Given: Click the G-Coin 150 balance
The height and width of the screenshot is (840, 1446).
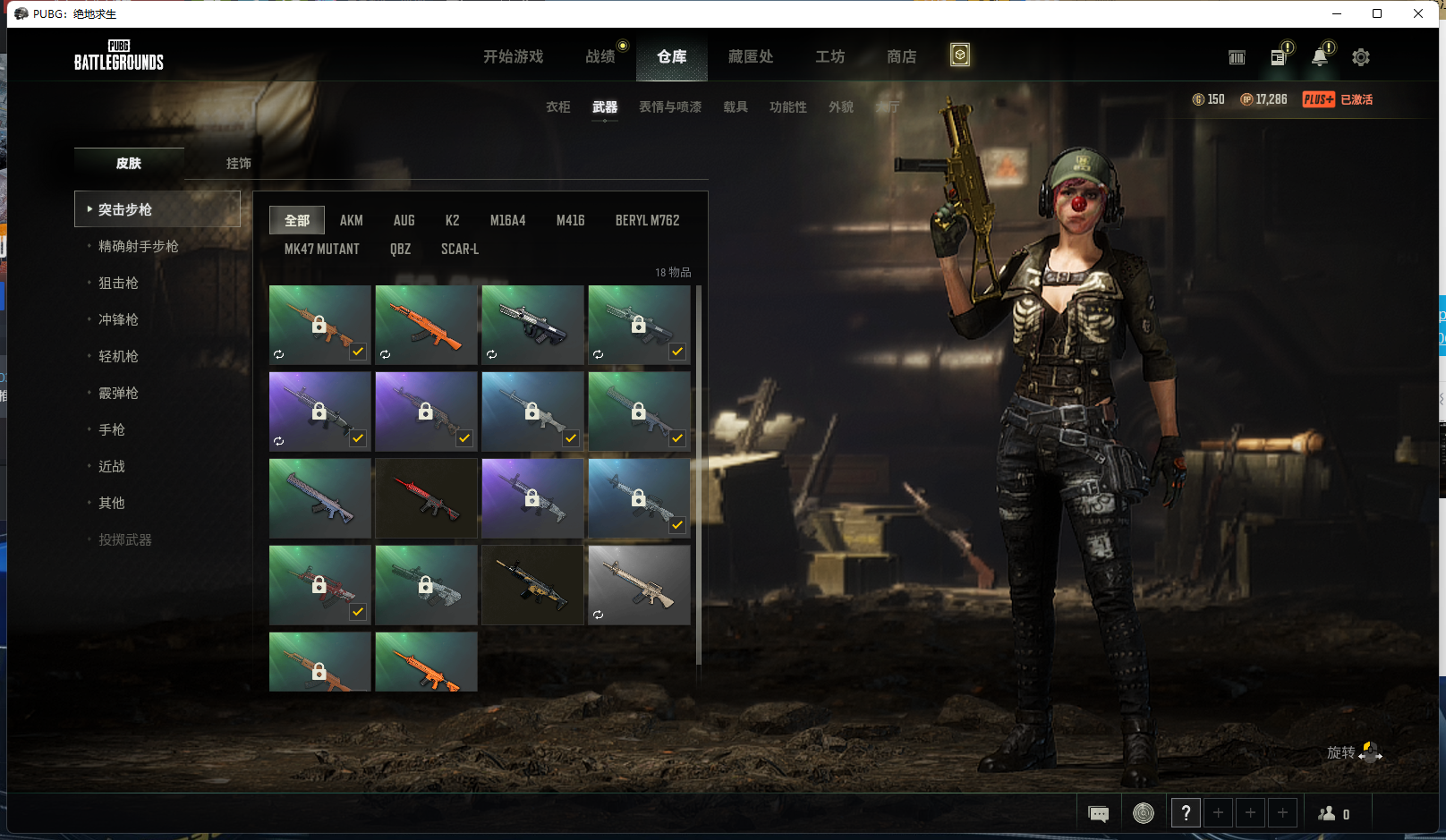Looking at the screenshot, I should point(1208,99).
